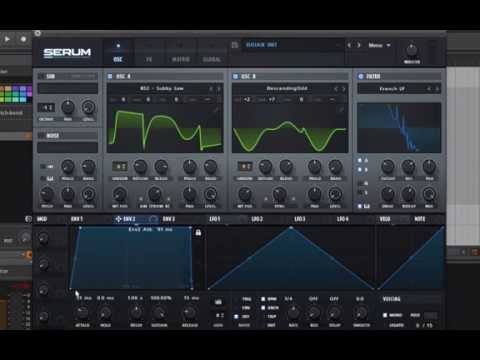Click the save preset disk icon
The width and height of the screenshot is (480, 360).
235,45
